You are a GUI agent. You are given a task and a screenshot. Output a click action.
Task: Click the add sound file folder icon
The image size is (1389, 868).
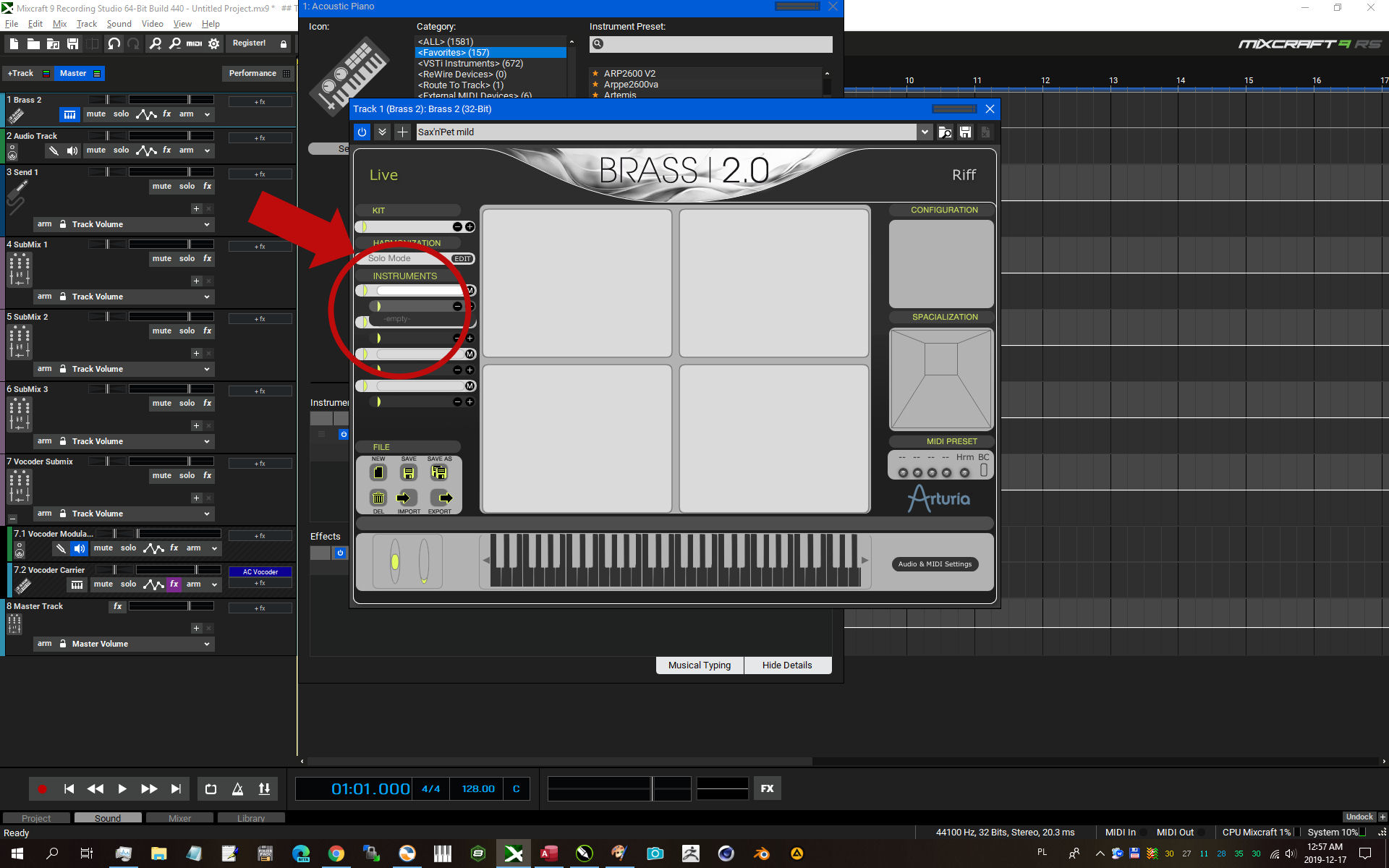click(53, 44)
